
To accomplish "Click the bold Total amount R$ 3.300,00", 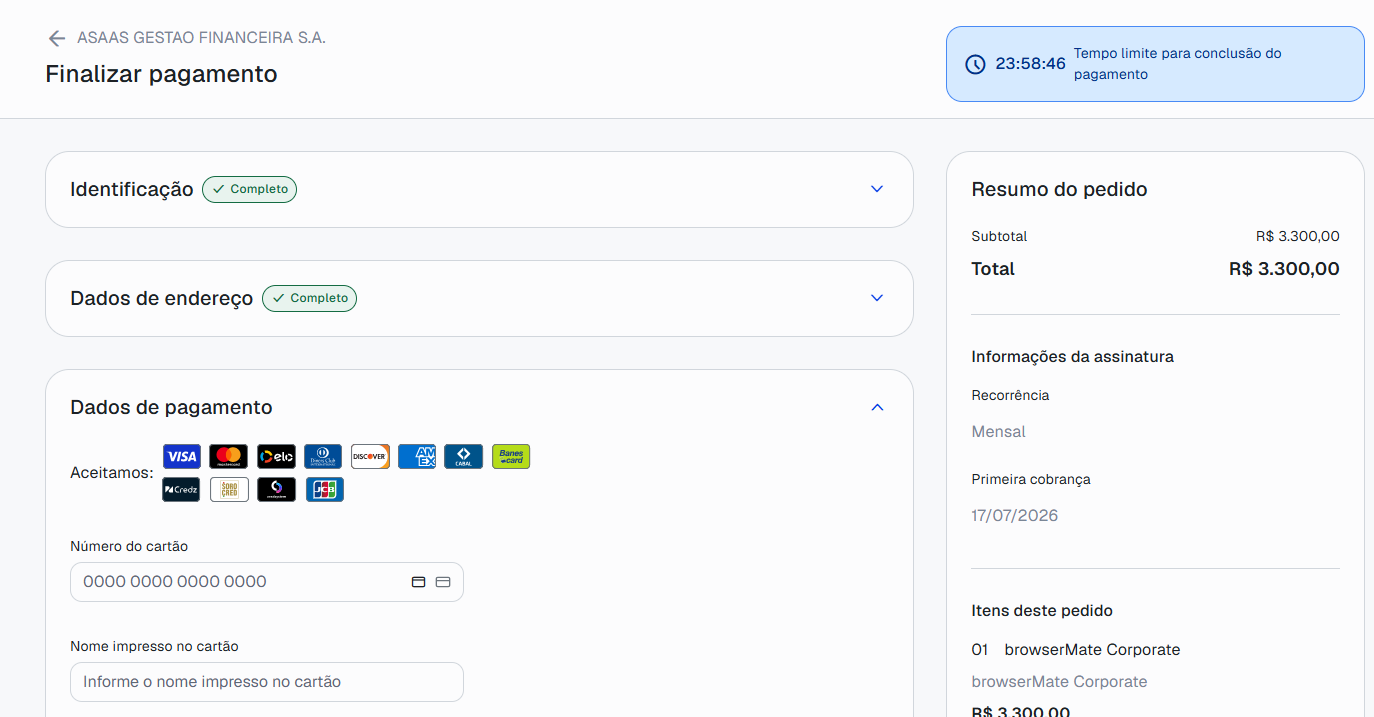I will point(1284,269).
